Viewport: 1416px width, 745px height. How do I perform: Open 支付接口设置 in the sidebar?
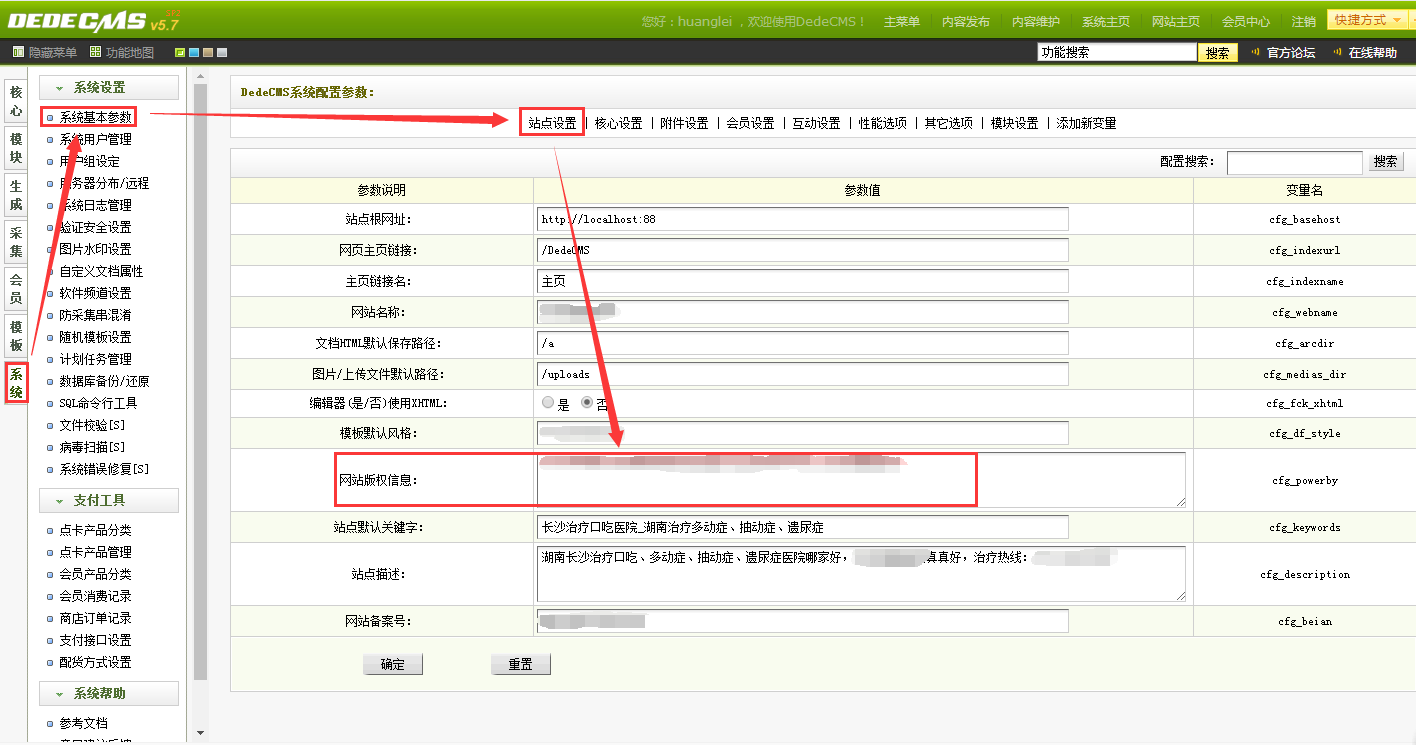[95, 640]
